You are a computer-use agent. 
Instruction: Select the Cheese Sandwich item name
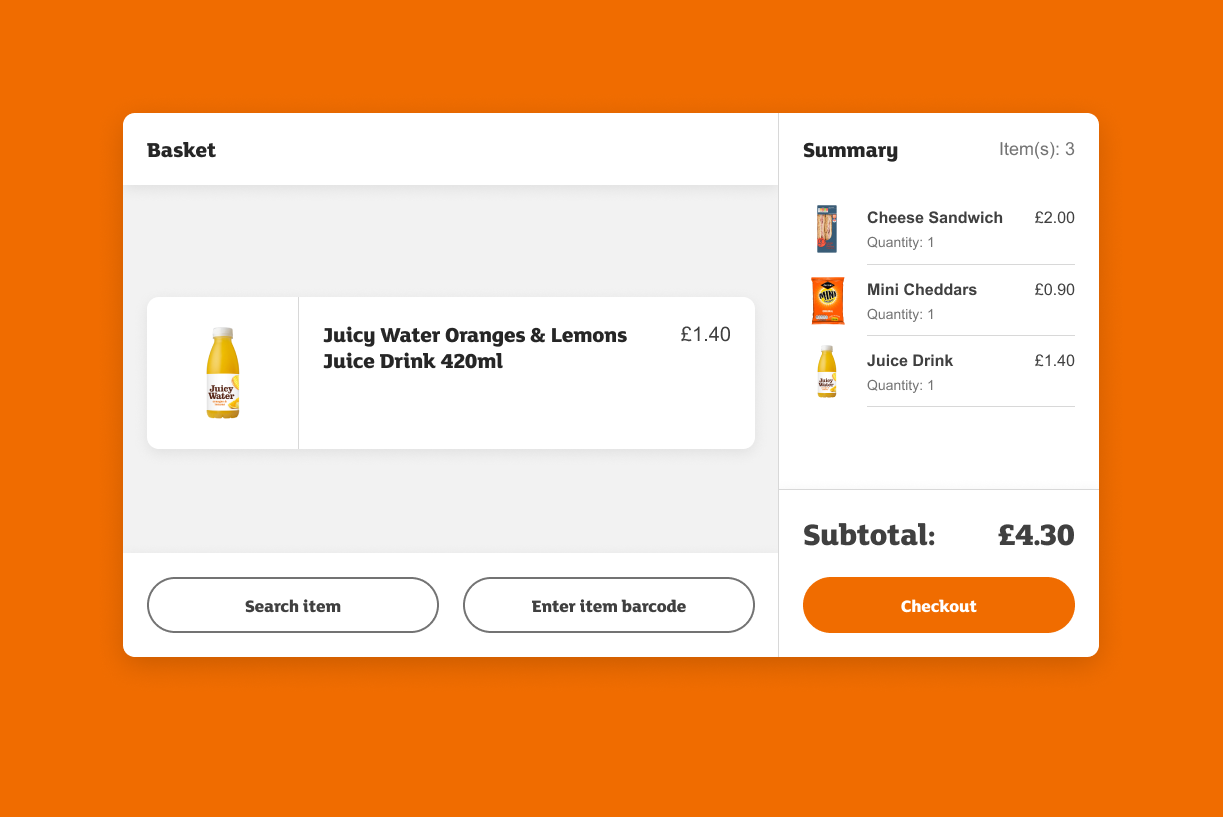tap(935, 218)
